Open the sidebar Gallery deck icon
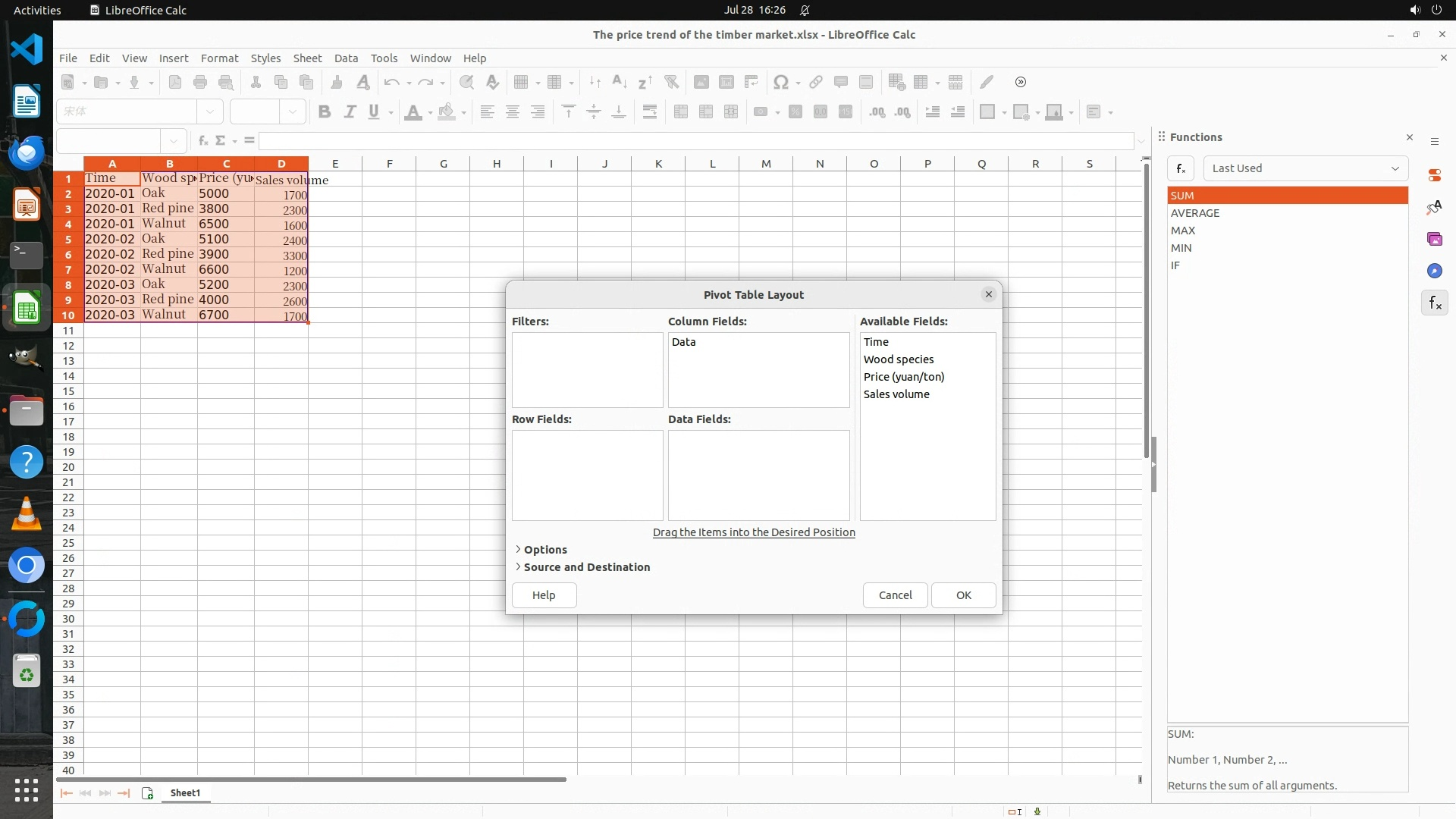The width and height of the screenshot is (1456, 819). pyautogui.click(x=1434, y=239)
